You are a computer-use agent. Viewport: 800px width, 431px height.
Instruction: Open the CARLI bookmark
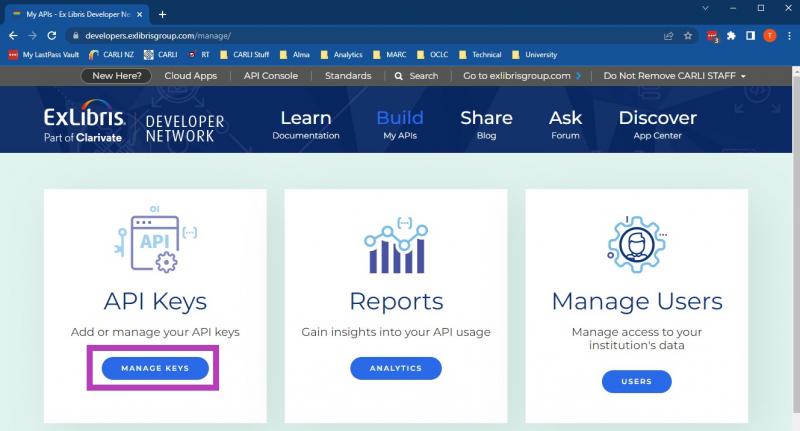pyautogui.click(x=161, y=55)
